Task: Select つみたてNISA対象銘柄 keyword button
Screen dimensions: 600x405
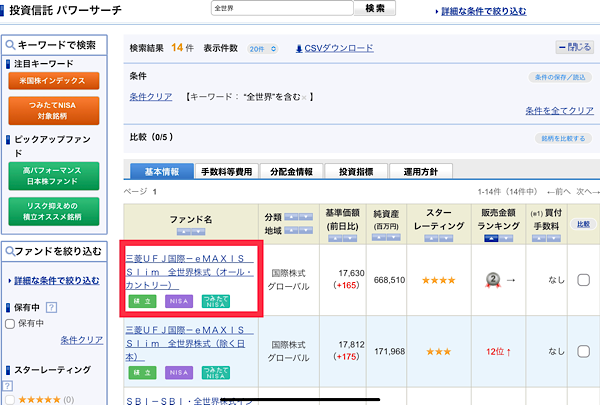Action: click(54, 111)
